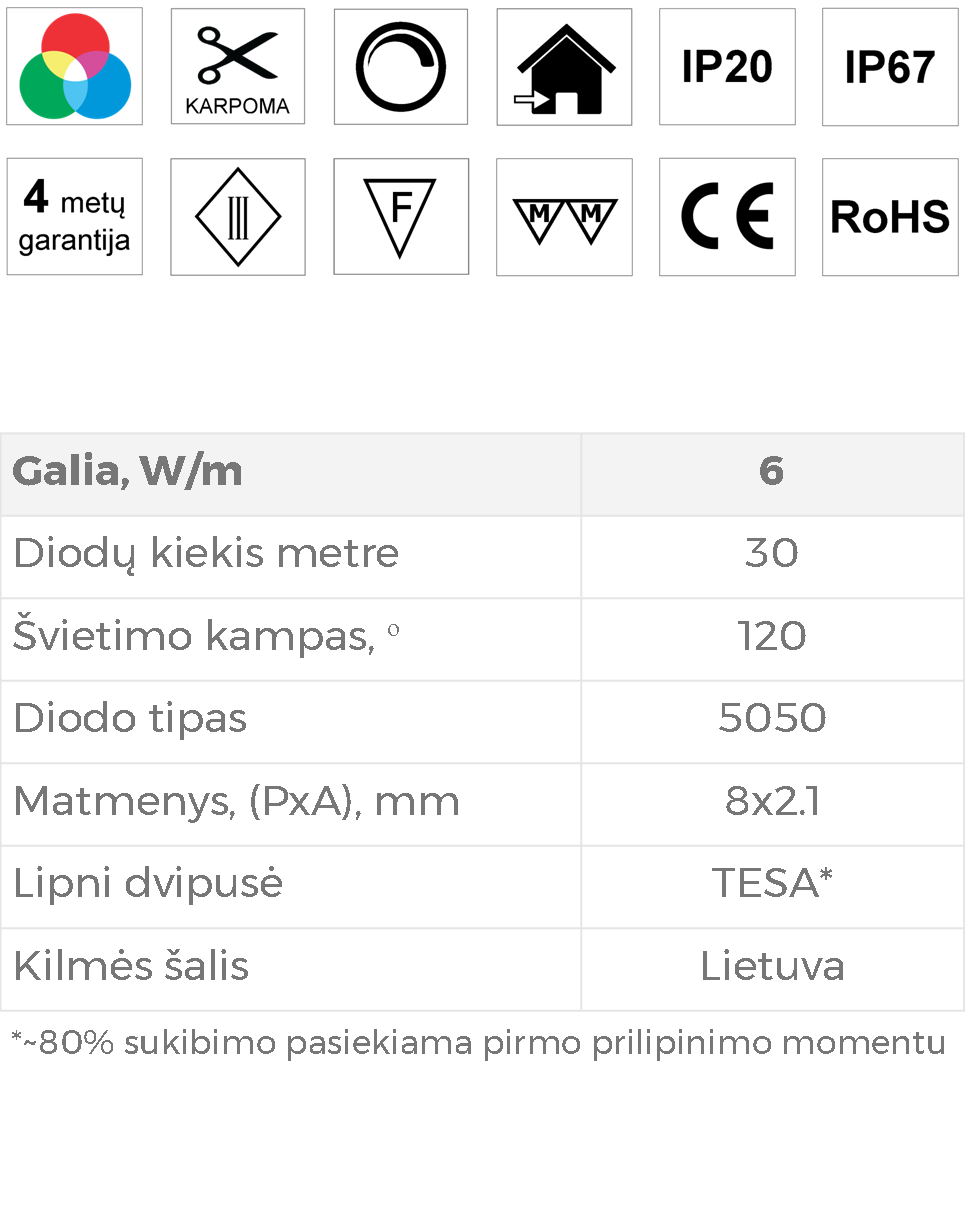Screen dimensions: 965x1208
Task: Click the RoHS compliance icon
Action: pyautogui.click(x=890, y=216)
